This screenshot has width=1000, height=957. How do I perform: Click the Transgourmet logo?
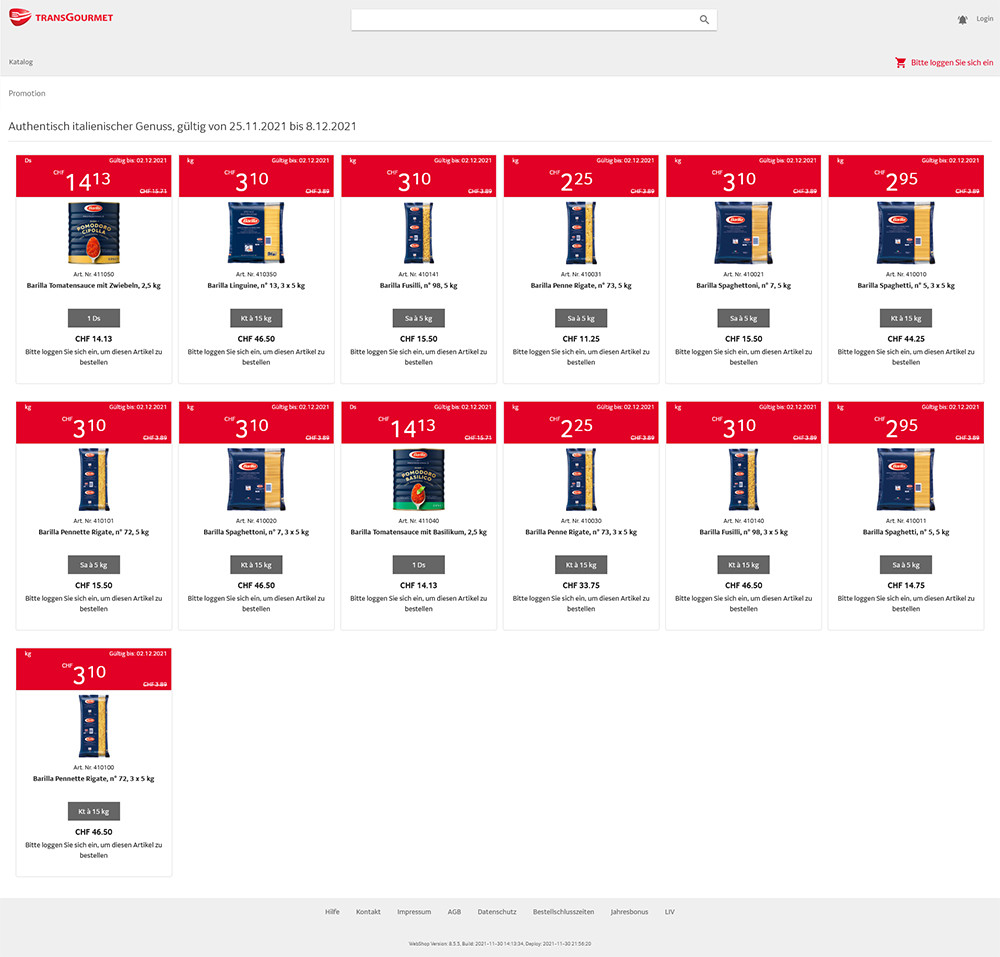tap(61, 17)
